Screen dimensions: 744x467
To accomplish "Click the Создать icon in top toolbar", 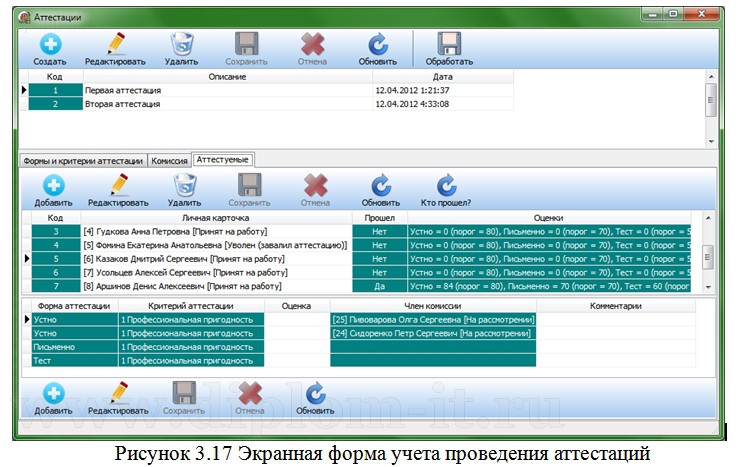I will pos(50,45).
